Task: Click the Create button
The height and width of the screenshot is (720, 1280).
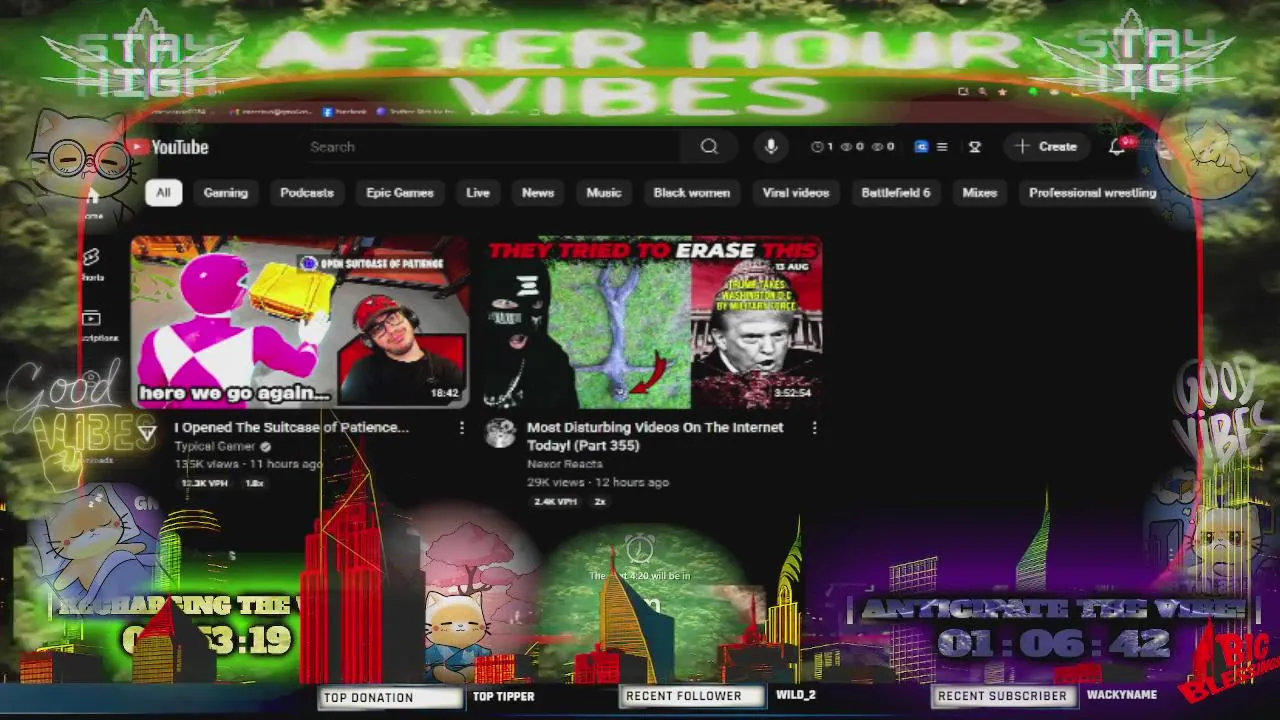Action: click(1046, 147)
